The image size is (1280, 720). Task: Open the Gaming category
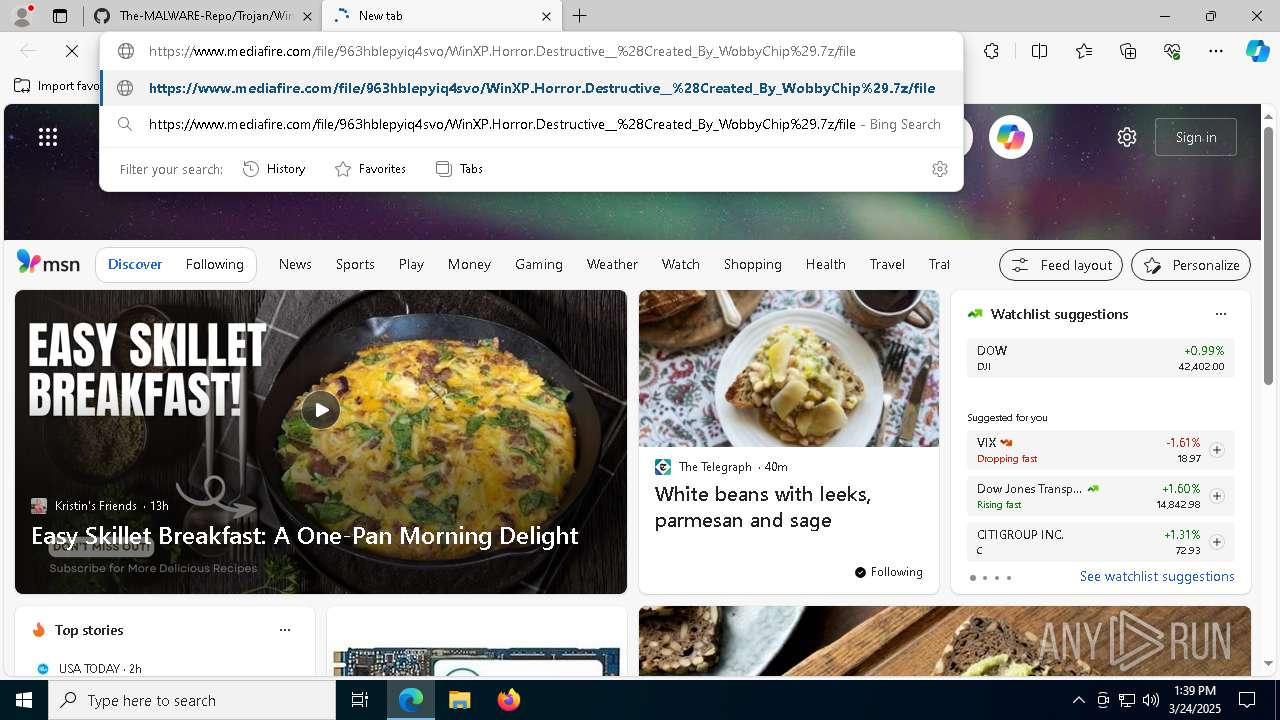click(x=539, y=264)
